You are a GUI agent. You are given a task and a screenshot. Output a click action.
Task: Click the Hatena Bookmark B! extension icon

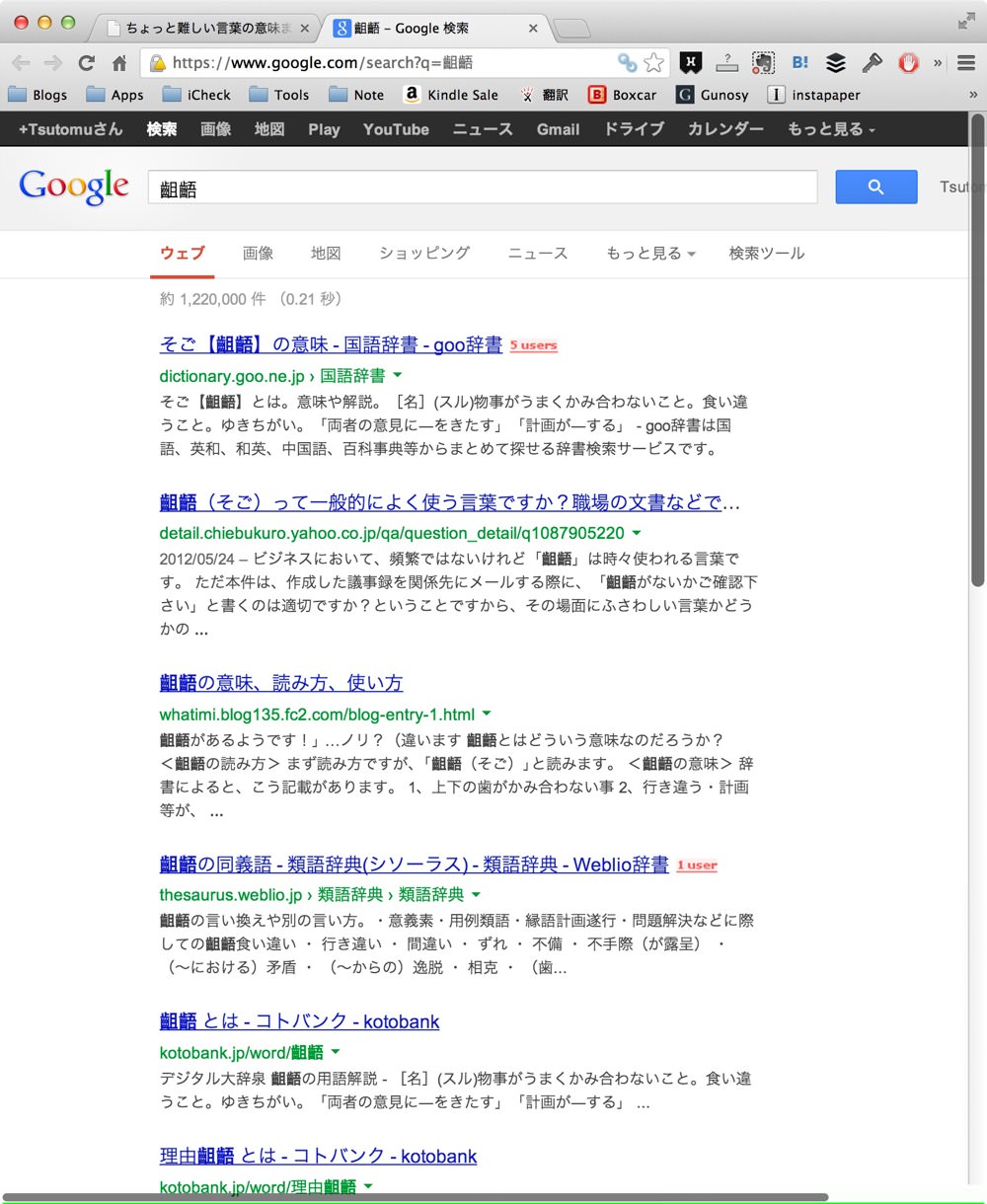pos(799,63)
